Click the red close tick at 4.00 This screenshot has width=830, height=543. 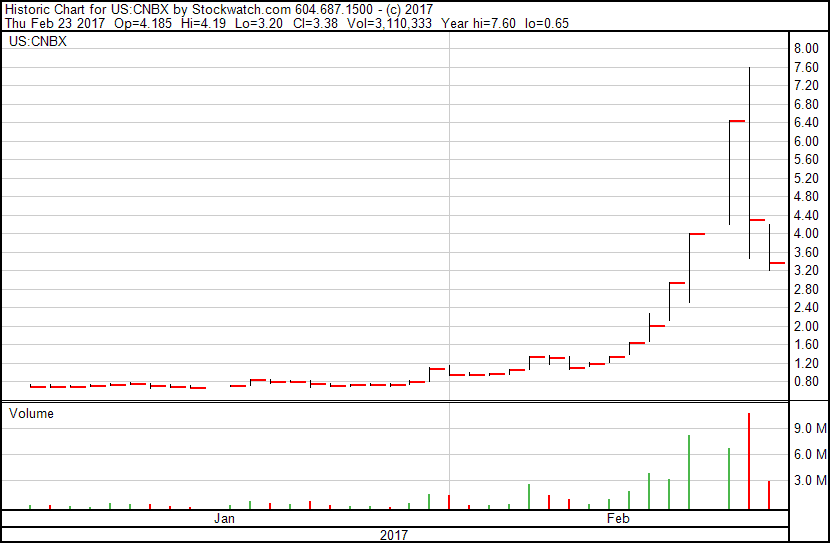click(x=697, y=234)
